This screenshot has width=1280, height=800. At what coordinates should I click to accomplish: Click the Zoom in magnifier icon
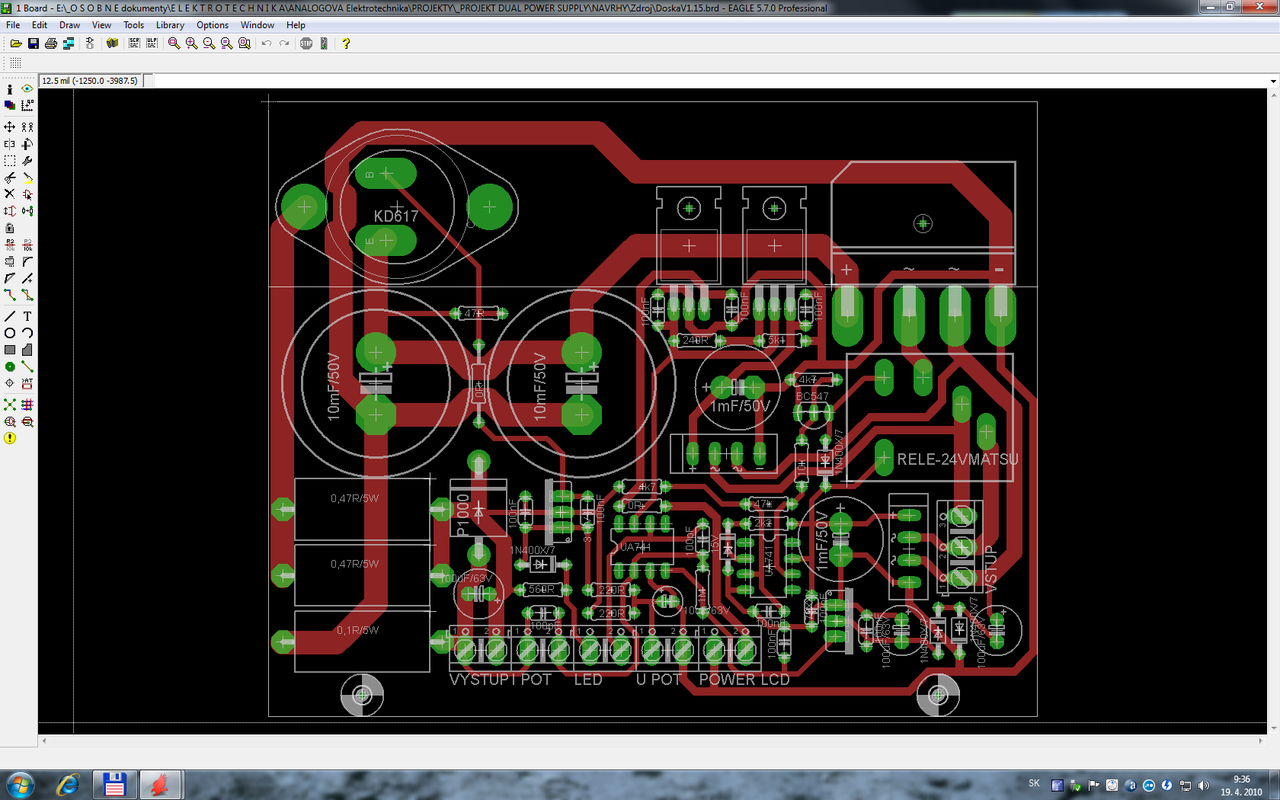tap(192, 43)
